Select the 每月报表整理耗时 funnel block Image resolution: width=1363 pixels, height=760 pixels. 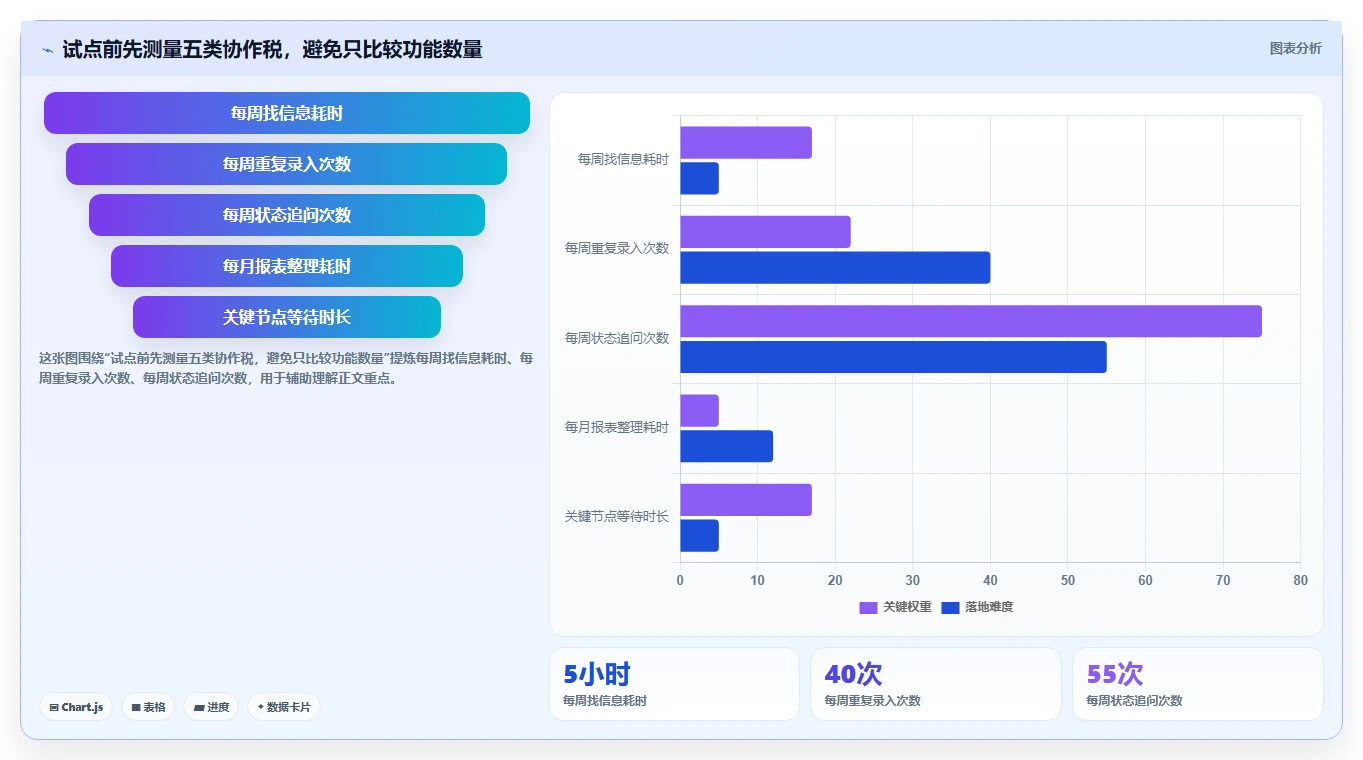(287, 266)
